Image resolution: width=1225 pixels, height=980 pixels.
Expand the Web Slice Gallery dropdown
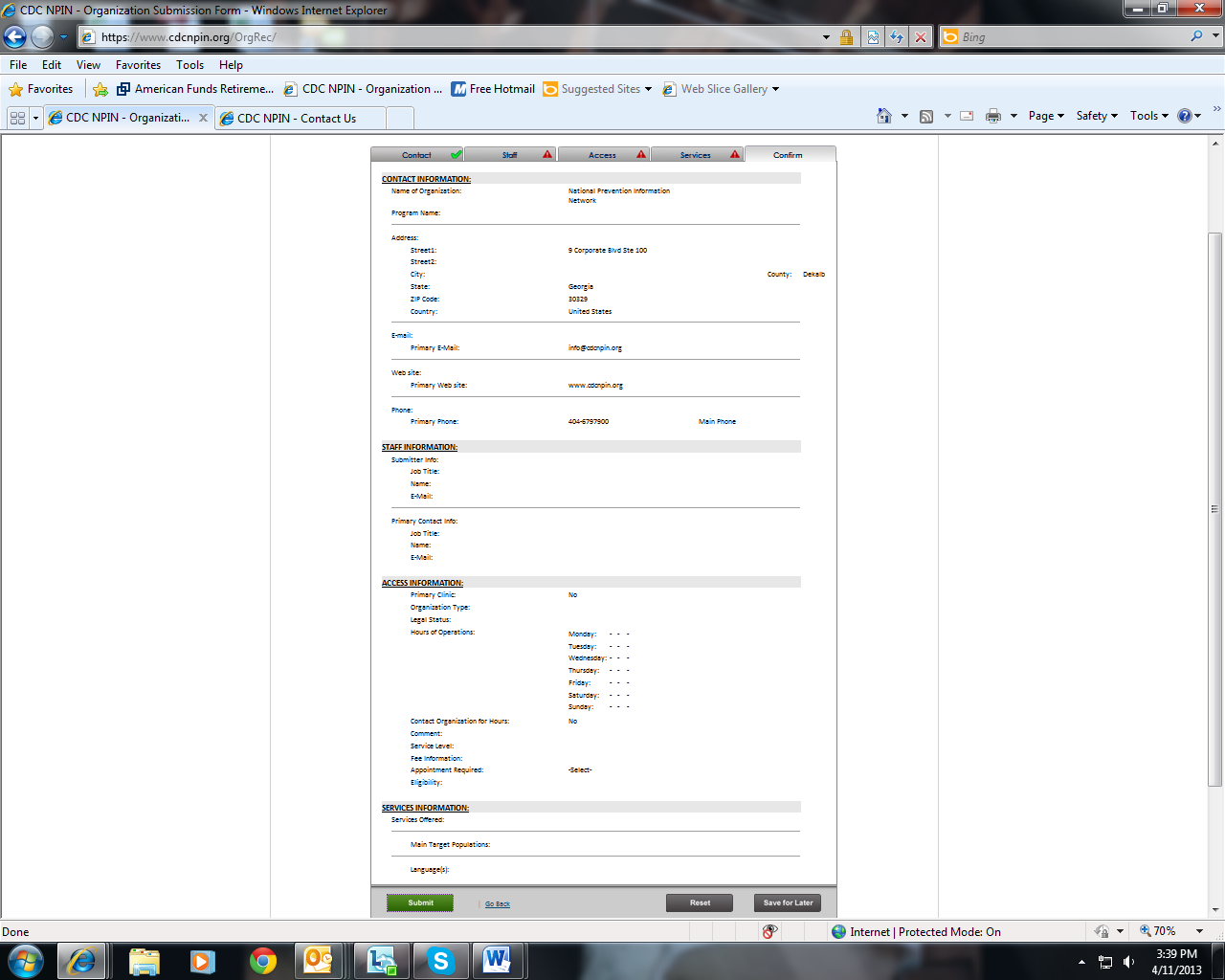pos(775,89)
